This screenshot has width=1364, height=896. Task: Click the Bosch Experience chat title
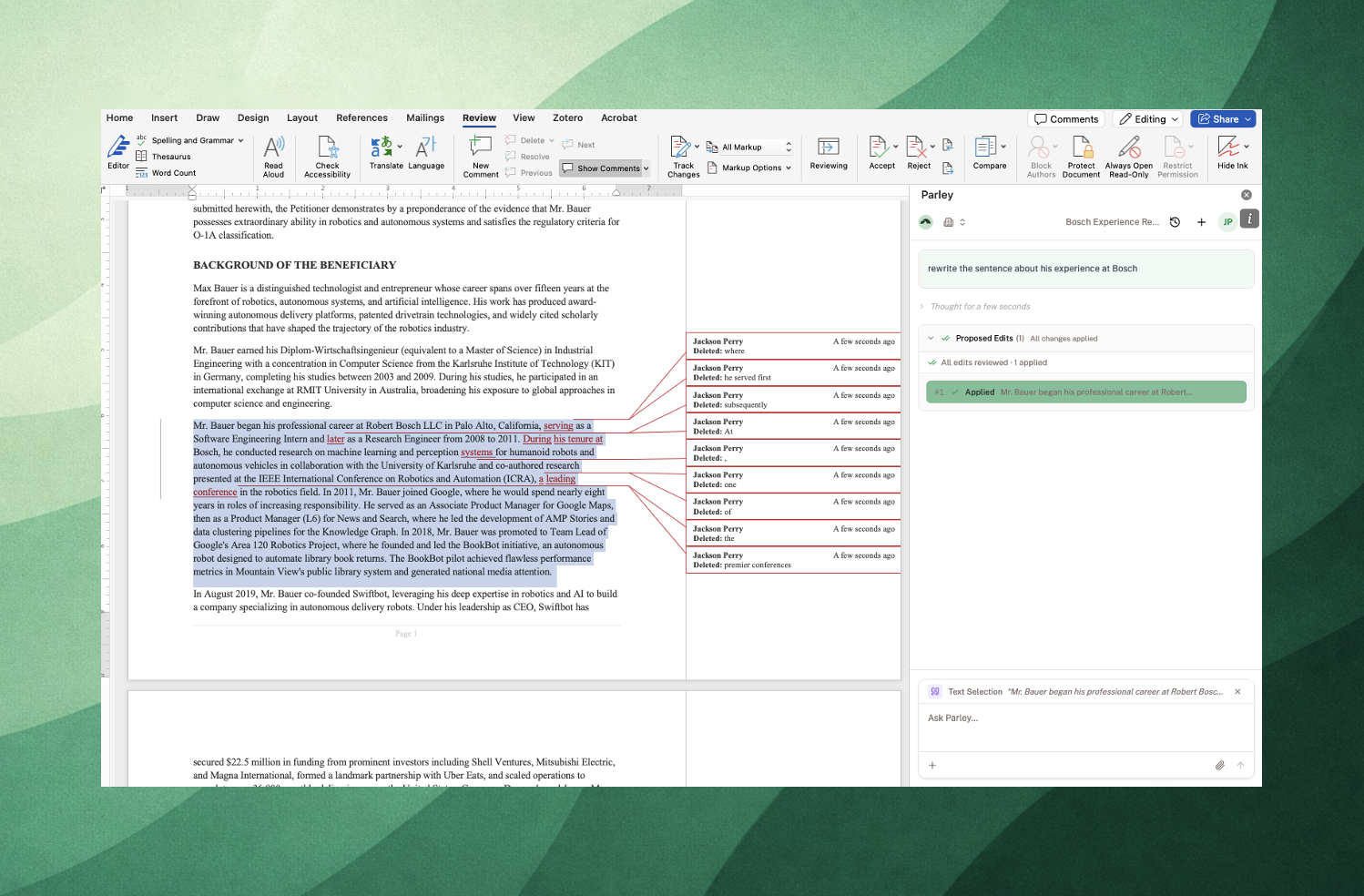click(x=1112, y=222)
